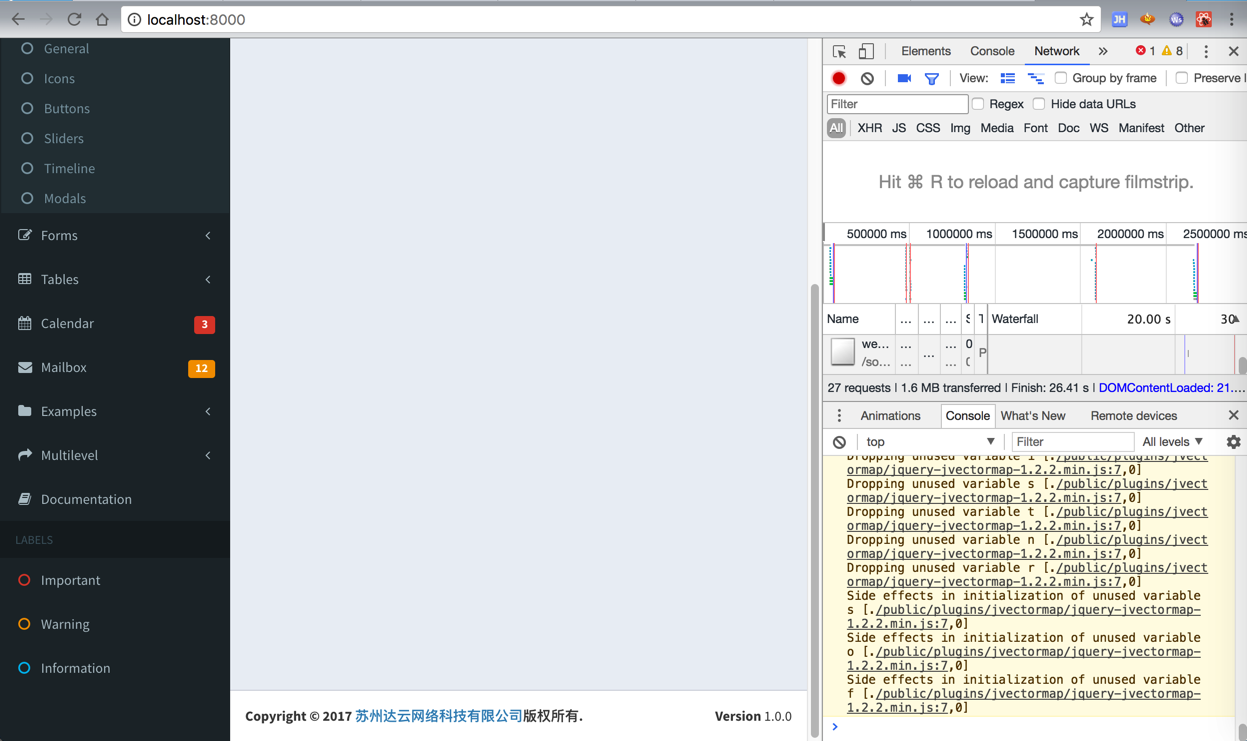Open the console settings gear
The width and height of the screenshot is (1247, 741).
pos(1233,442)
